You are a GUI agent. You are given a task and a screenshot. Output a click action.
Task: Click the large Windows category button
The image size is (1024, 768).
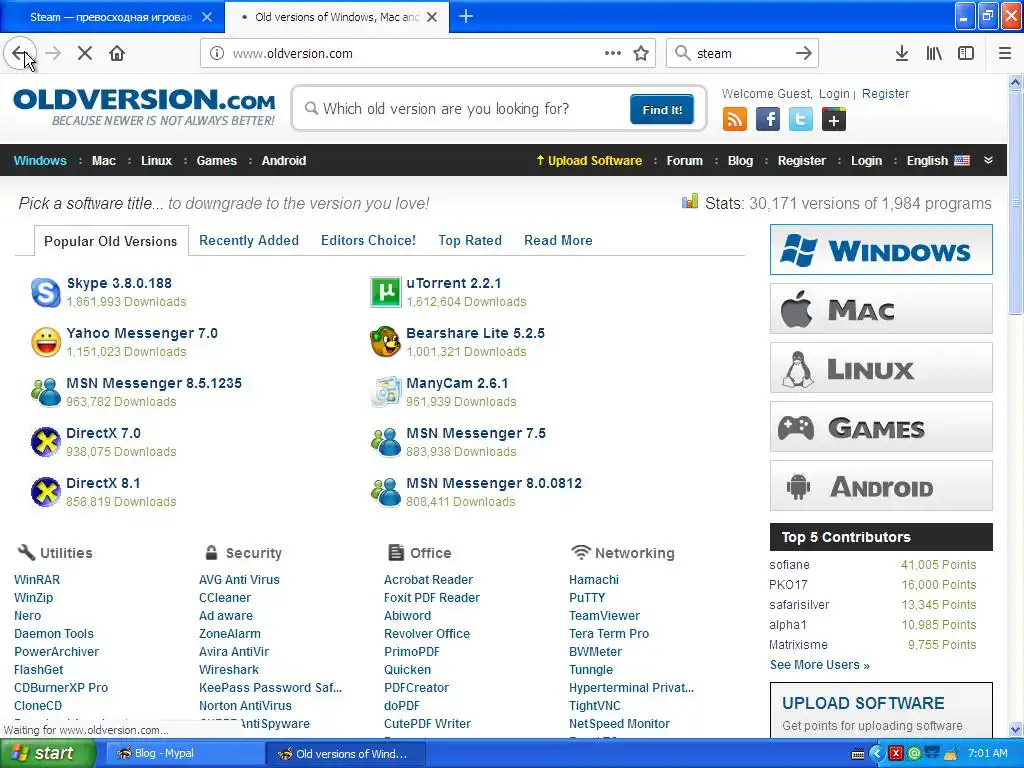click(x=881, y=249)
